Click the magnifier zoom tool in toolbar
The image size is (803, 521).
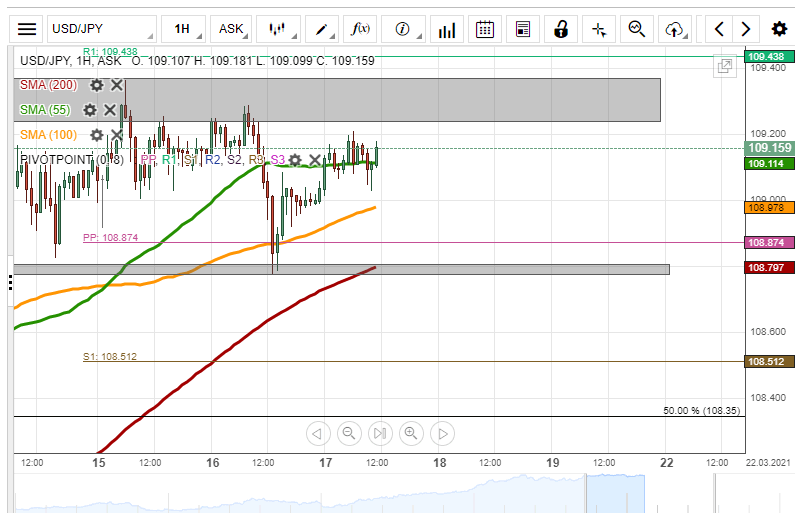(636, 29)
